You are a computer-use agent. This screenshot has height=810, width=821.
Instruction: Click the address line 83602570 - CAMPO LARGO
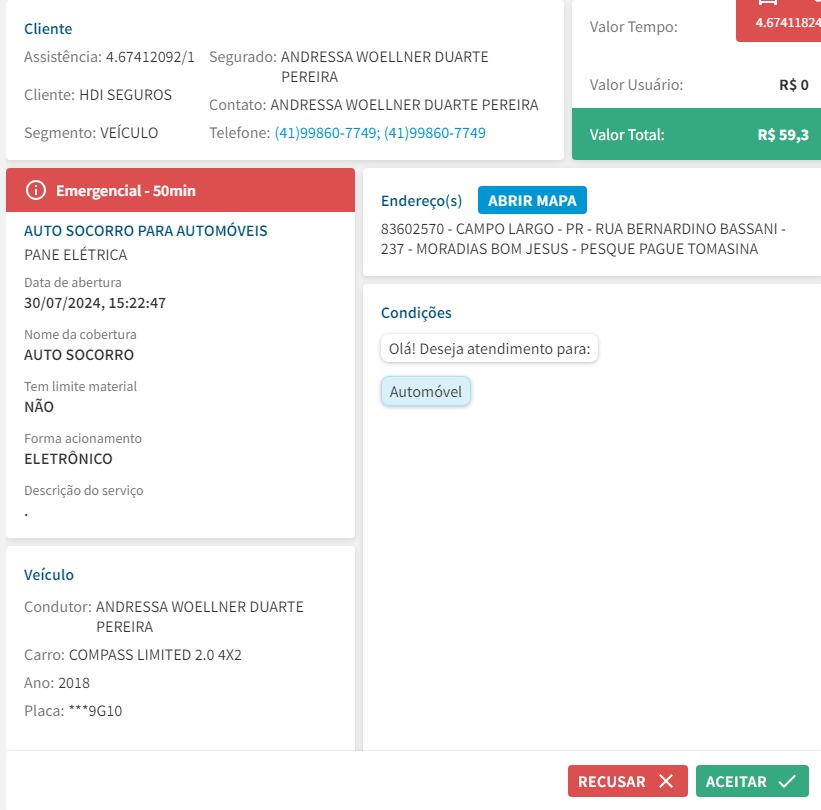click(x=583, y=229)
